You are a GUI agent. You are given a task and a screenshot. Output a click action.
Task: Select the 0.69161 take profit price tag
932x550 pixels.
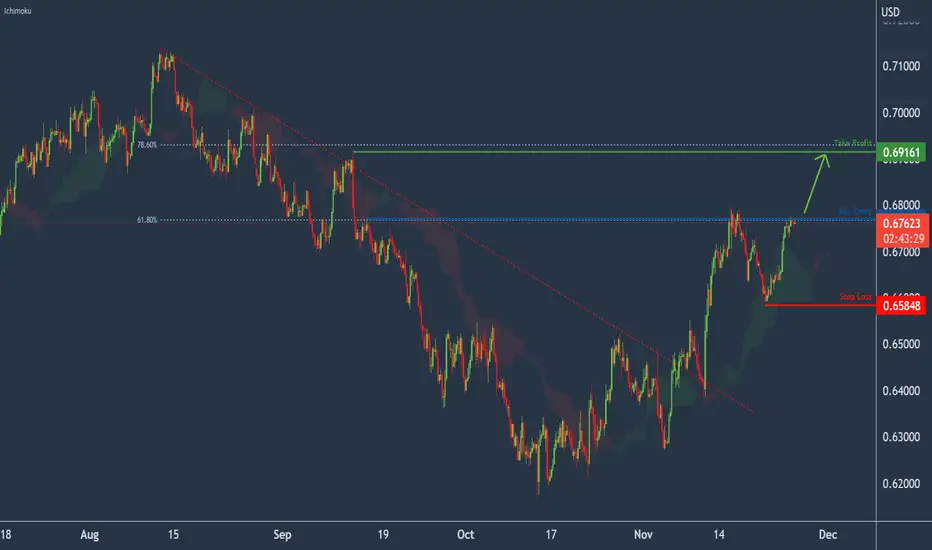901,152
